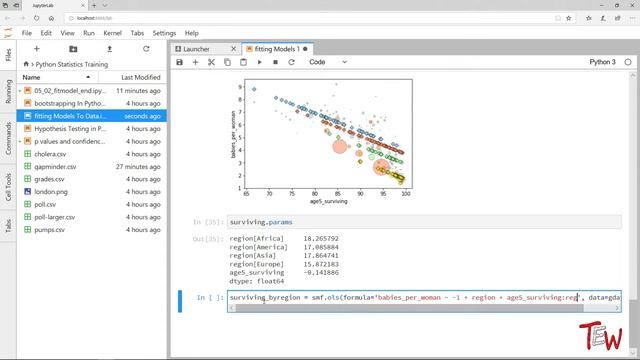Close the Launcher tab
640x360 pixels.
tap(233, 49)
